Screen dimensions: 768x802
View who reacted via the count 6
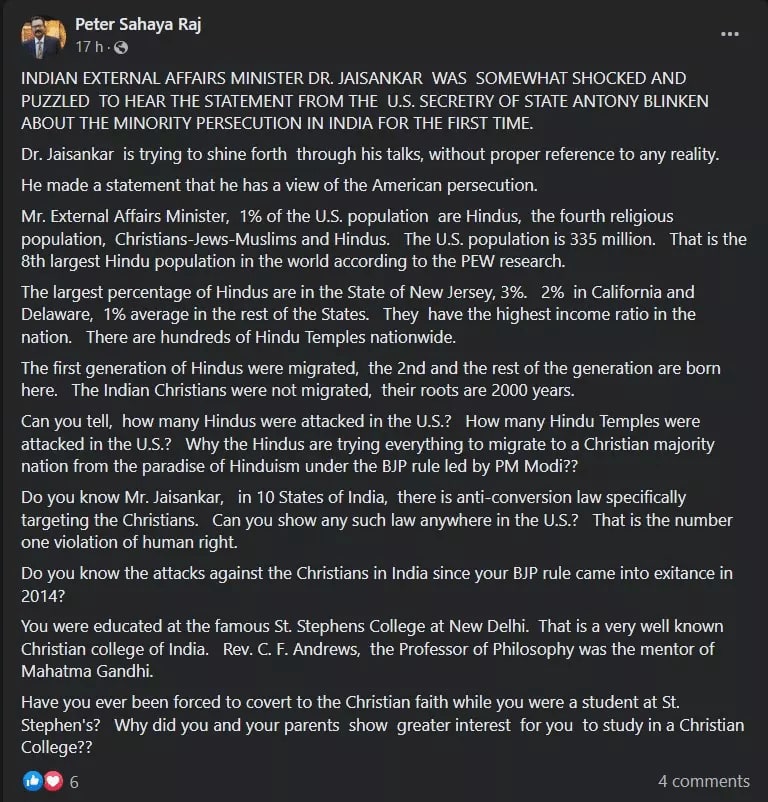click(x=74, y=781)
